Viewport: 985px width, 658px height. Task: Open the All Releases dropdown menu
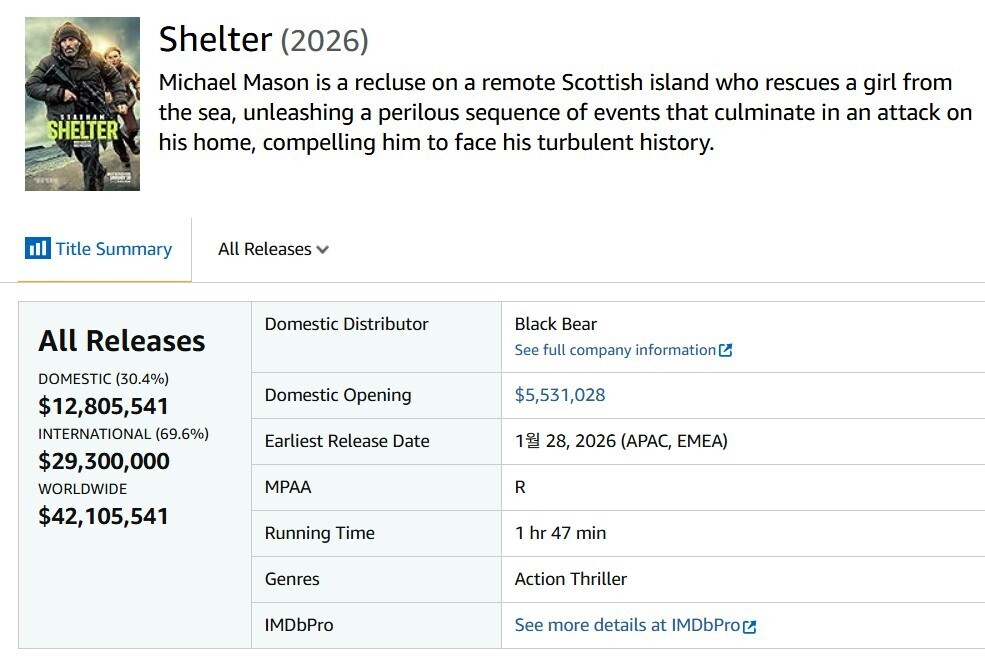pyautogui.click(x=264, y=249)
